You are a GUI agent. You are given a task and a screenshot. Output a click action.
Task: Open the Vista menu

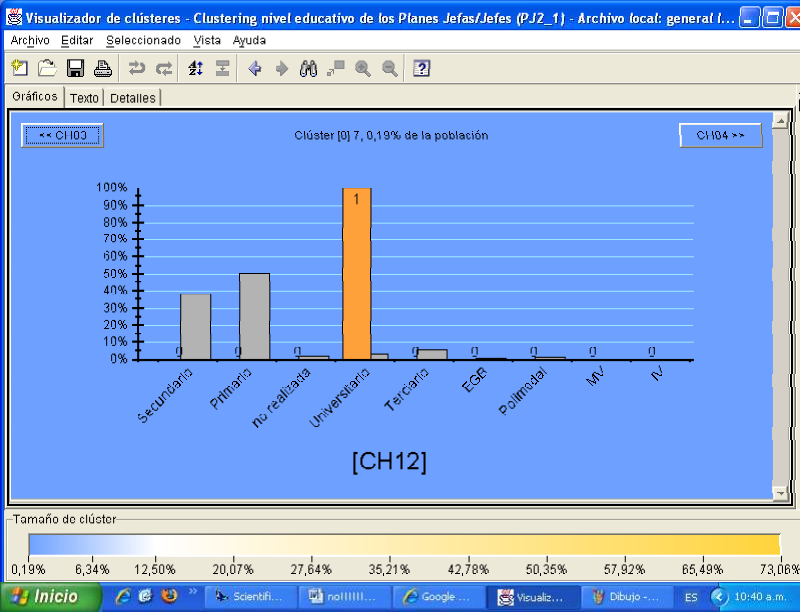coord(207,40)
